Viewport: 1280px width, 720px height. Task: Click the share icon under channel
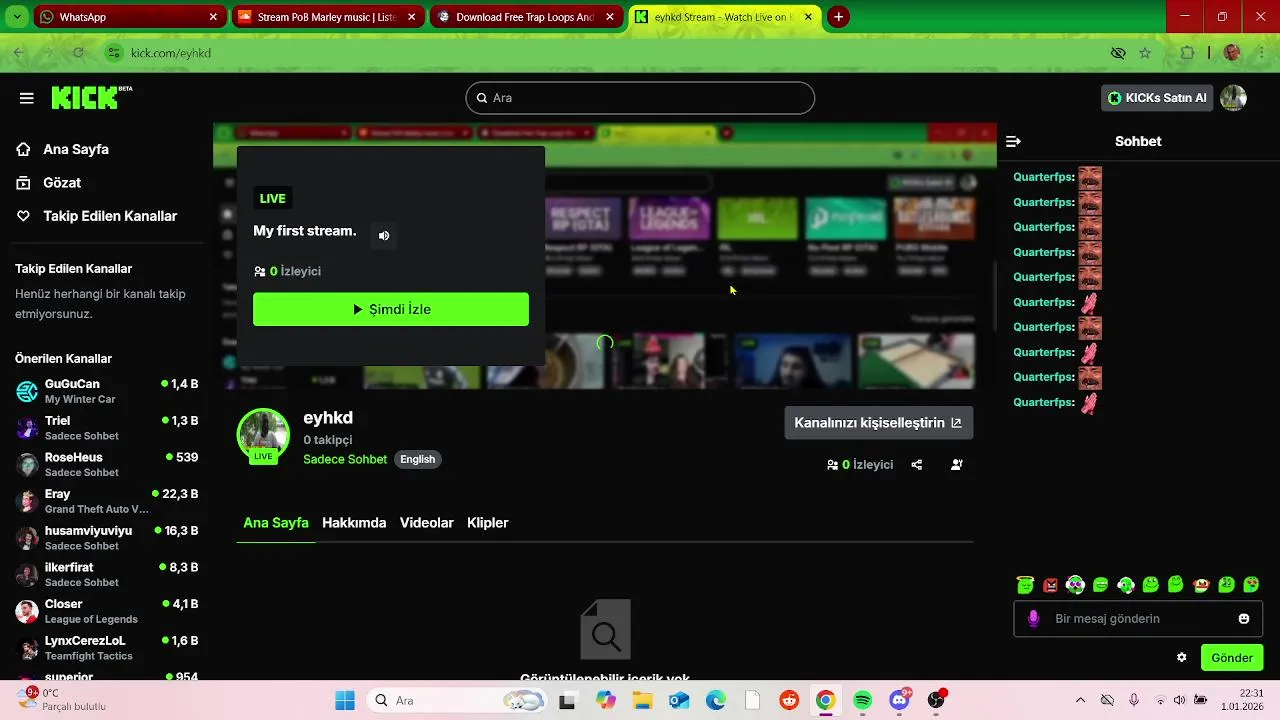pyautogui.click(x=917, y=465)
